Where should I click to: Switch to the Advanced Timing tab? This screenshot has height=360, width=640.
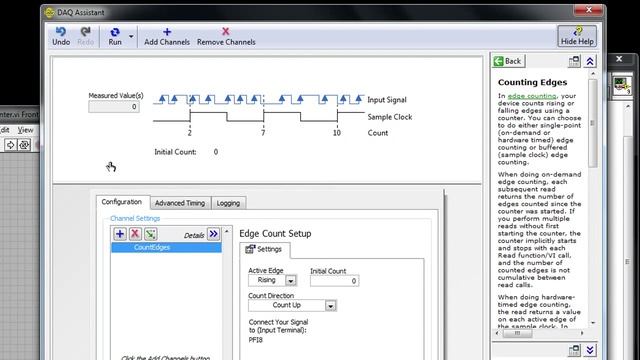click(180, 203)
